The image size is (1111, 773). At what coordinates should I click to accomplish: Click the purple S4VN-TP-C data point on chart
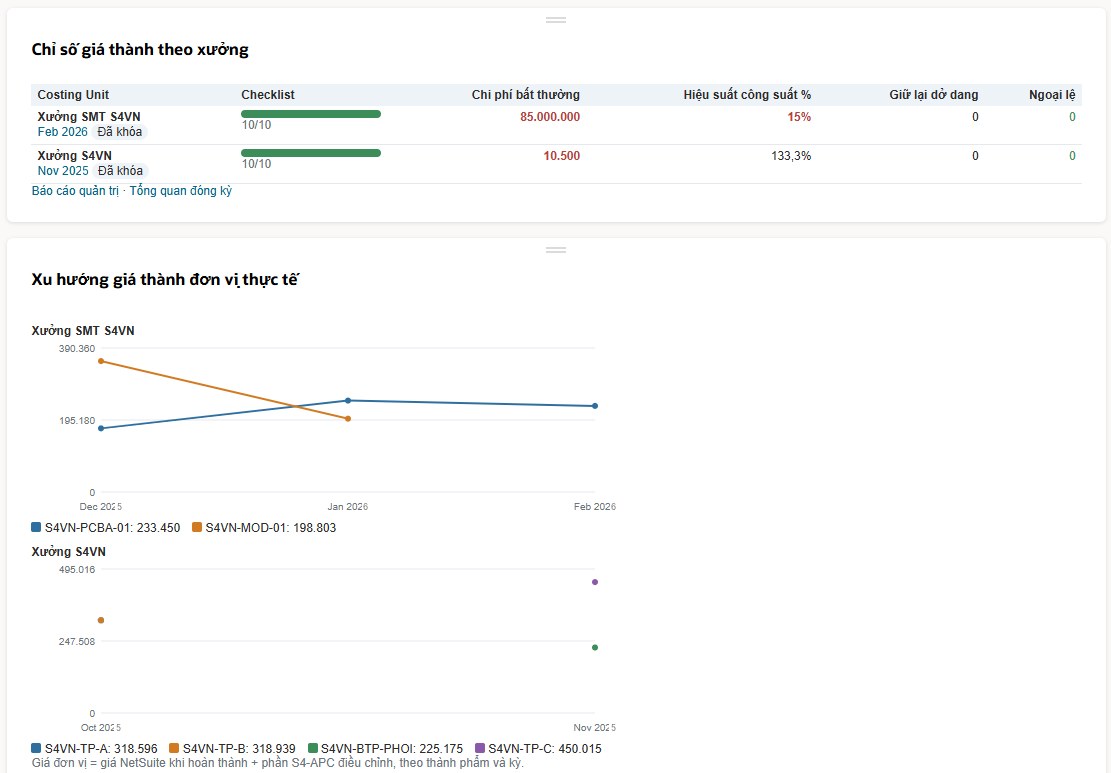[595, 582]
